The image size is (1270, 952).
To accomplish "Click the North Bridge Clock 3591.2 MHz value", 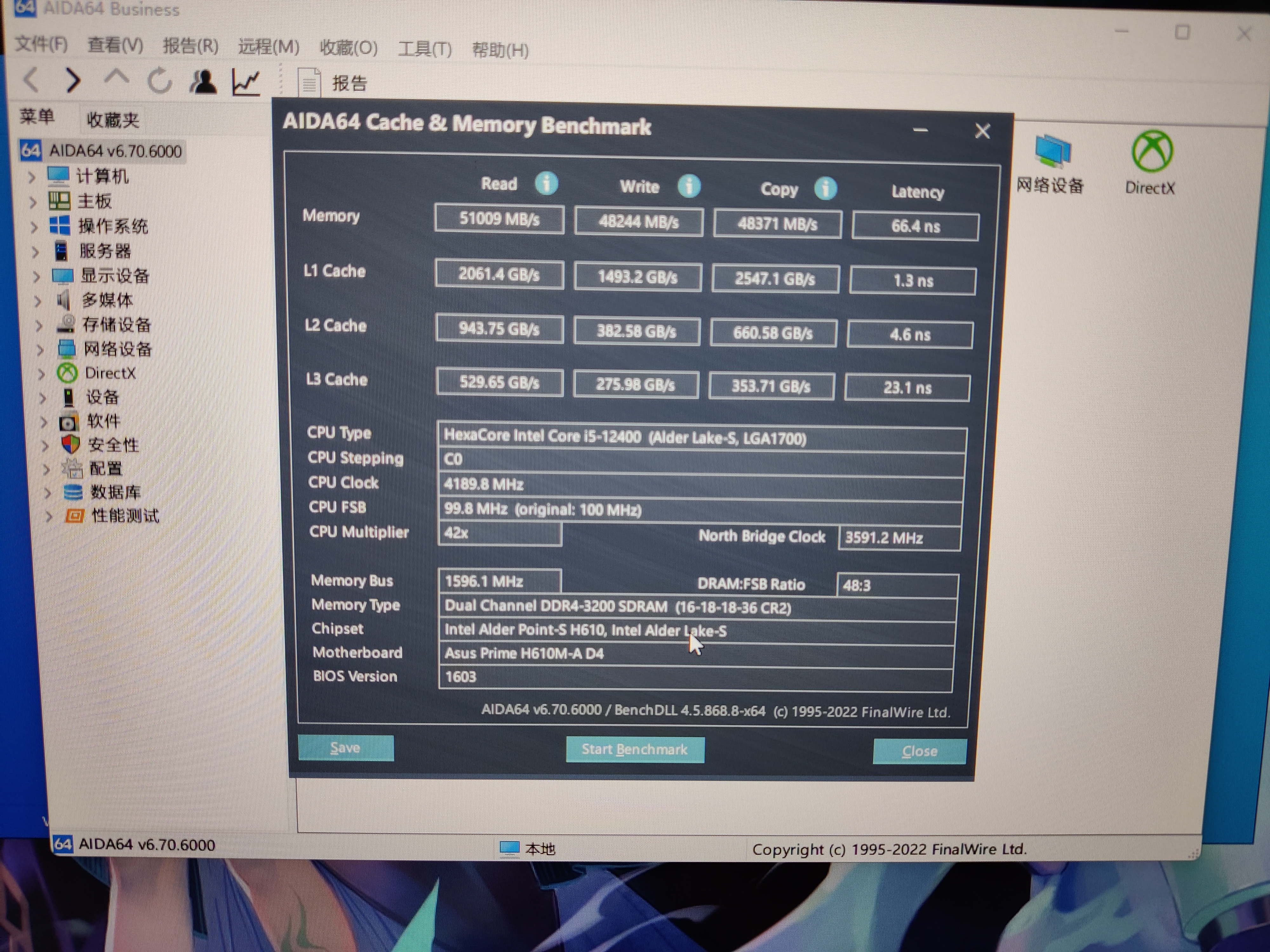I will 899,538.
